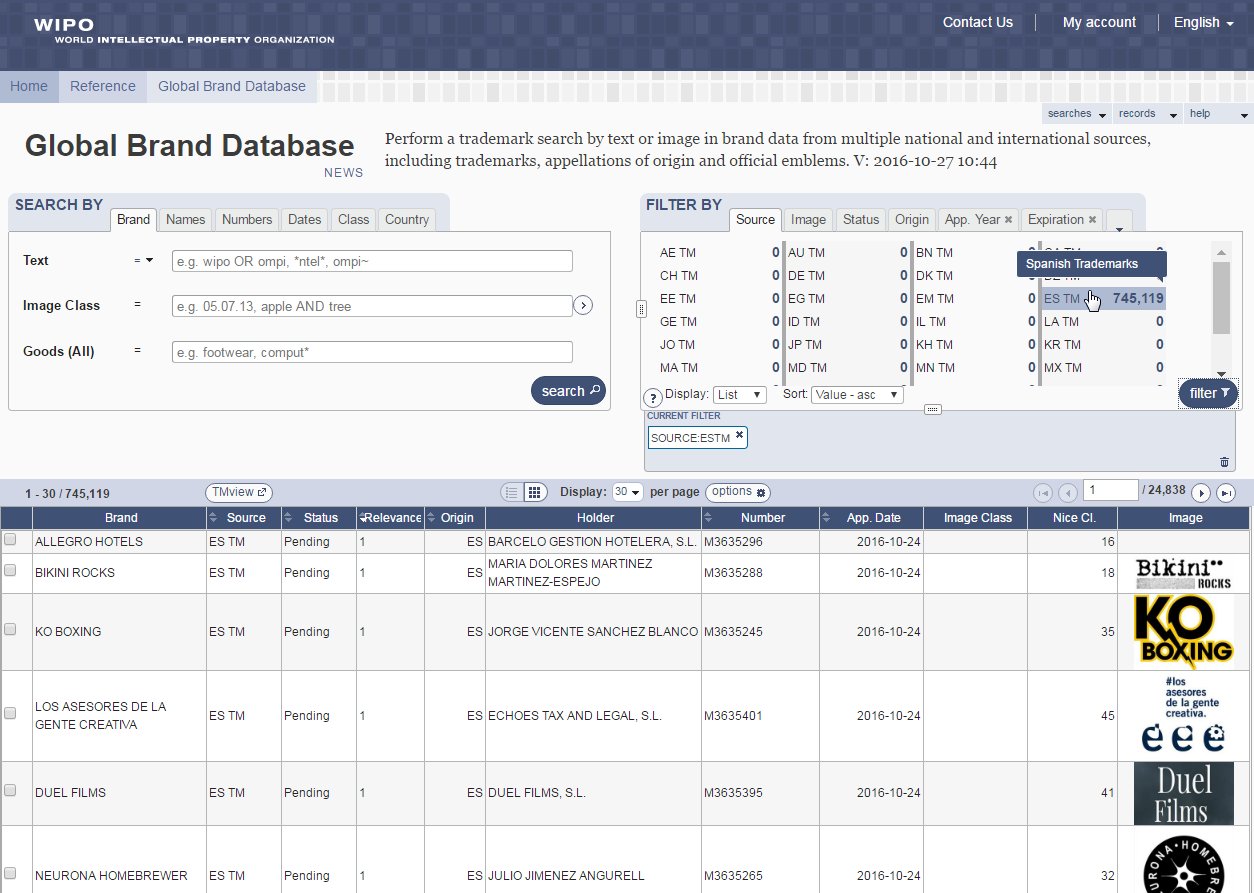Sort by the Source column arrows

tap(213, 518)
